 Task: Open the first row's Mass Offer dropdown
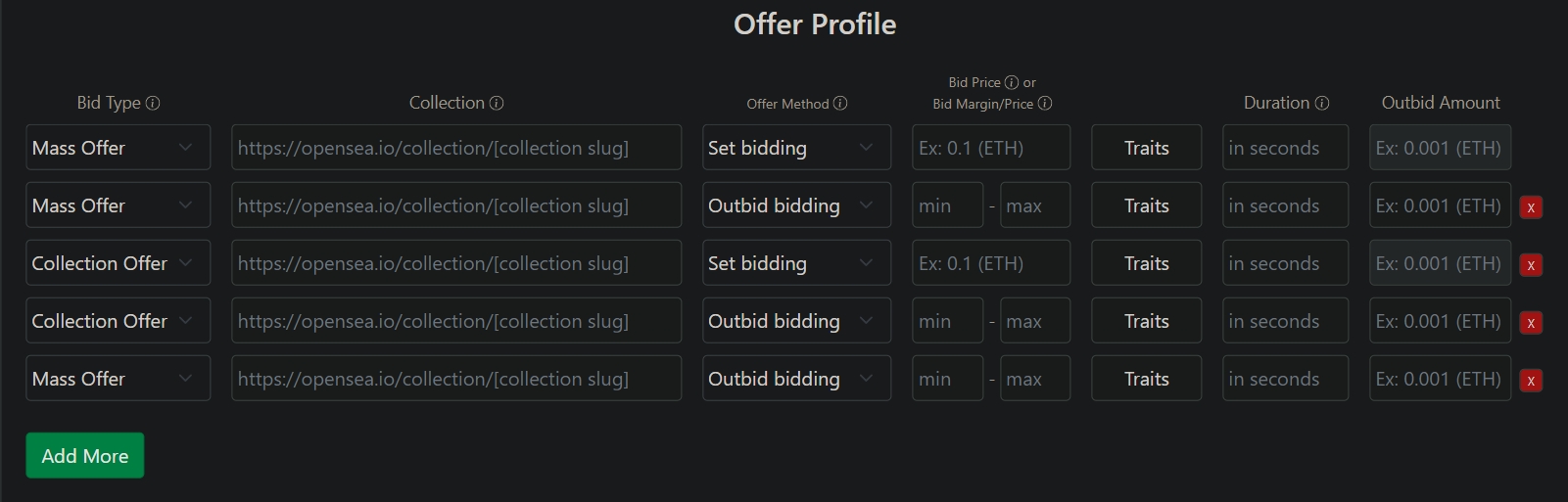118,148
